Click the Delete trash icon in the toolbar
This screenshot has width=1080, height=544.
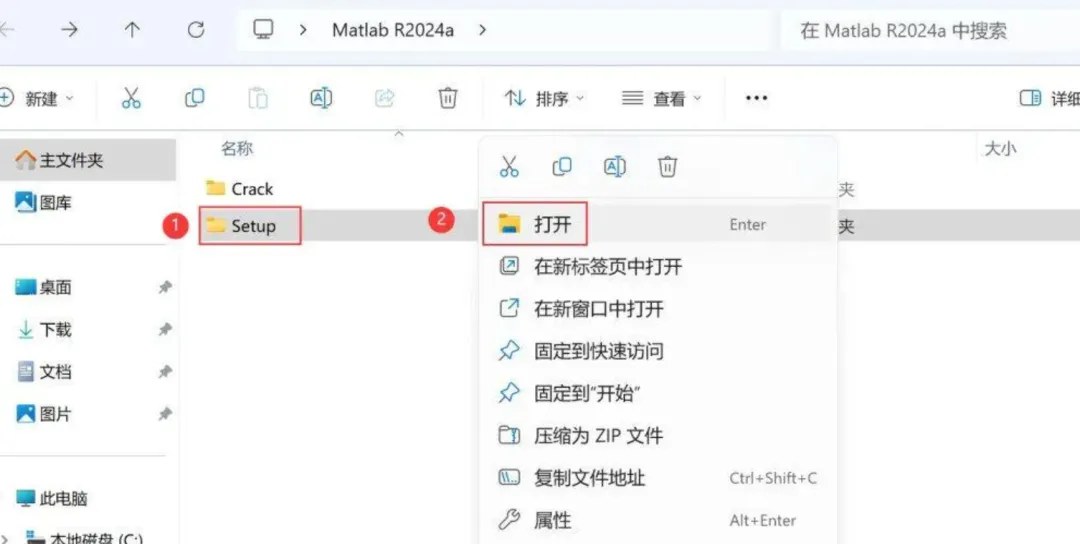448,98
